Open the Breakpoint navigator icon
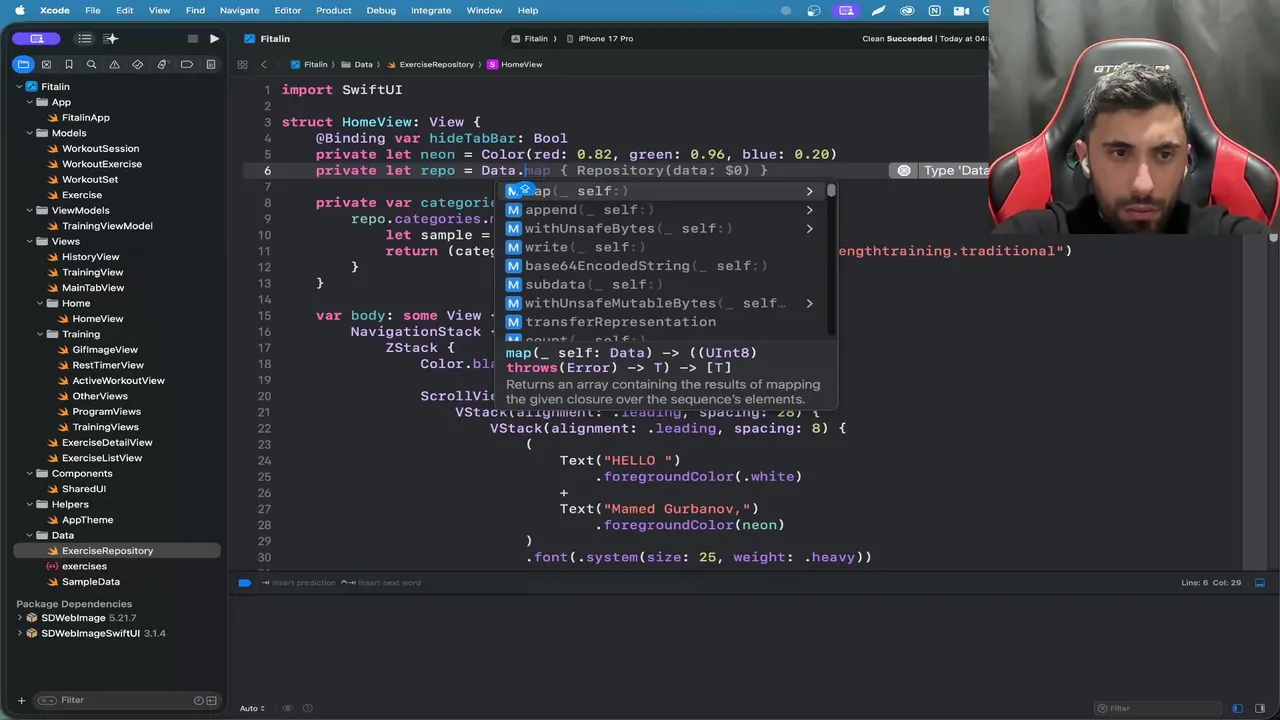Image resolution: width=1280 pixels, height=720 pixels. (187, 64)
